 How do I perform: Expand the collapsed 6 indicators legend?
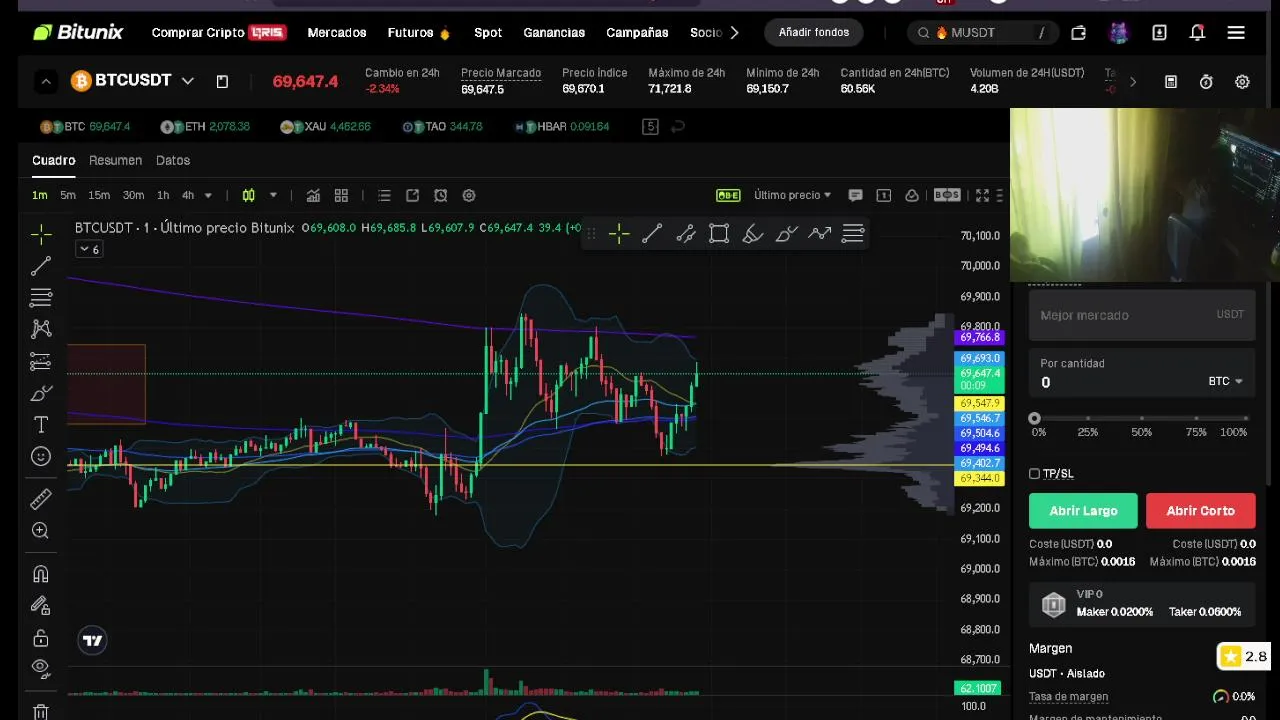89,249
